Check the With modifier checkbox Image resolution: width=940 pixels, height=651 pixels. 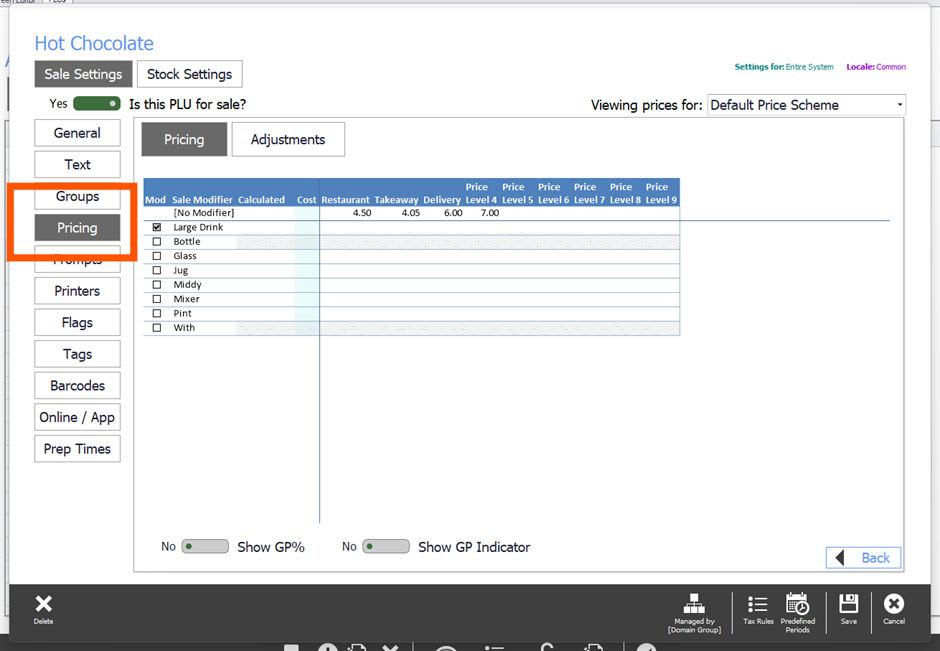157,328
